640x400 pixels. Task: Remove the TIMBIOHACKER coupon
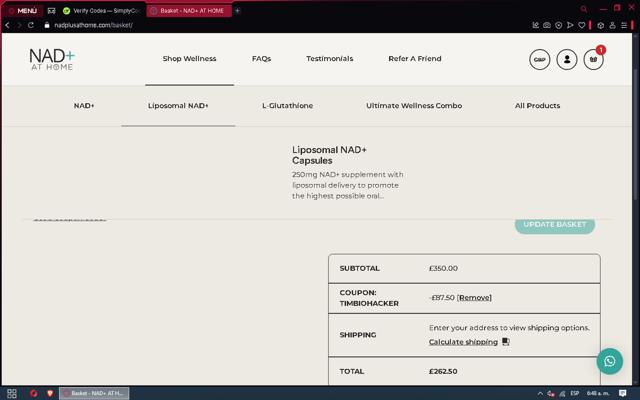(474, 298)
